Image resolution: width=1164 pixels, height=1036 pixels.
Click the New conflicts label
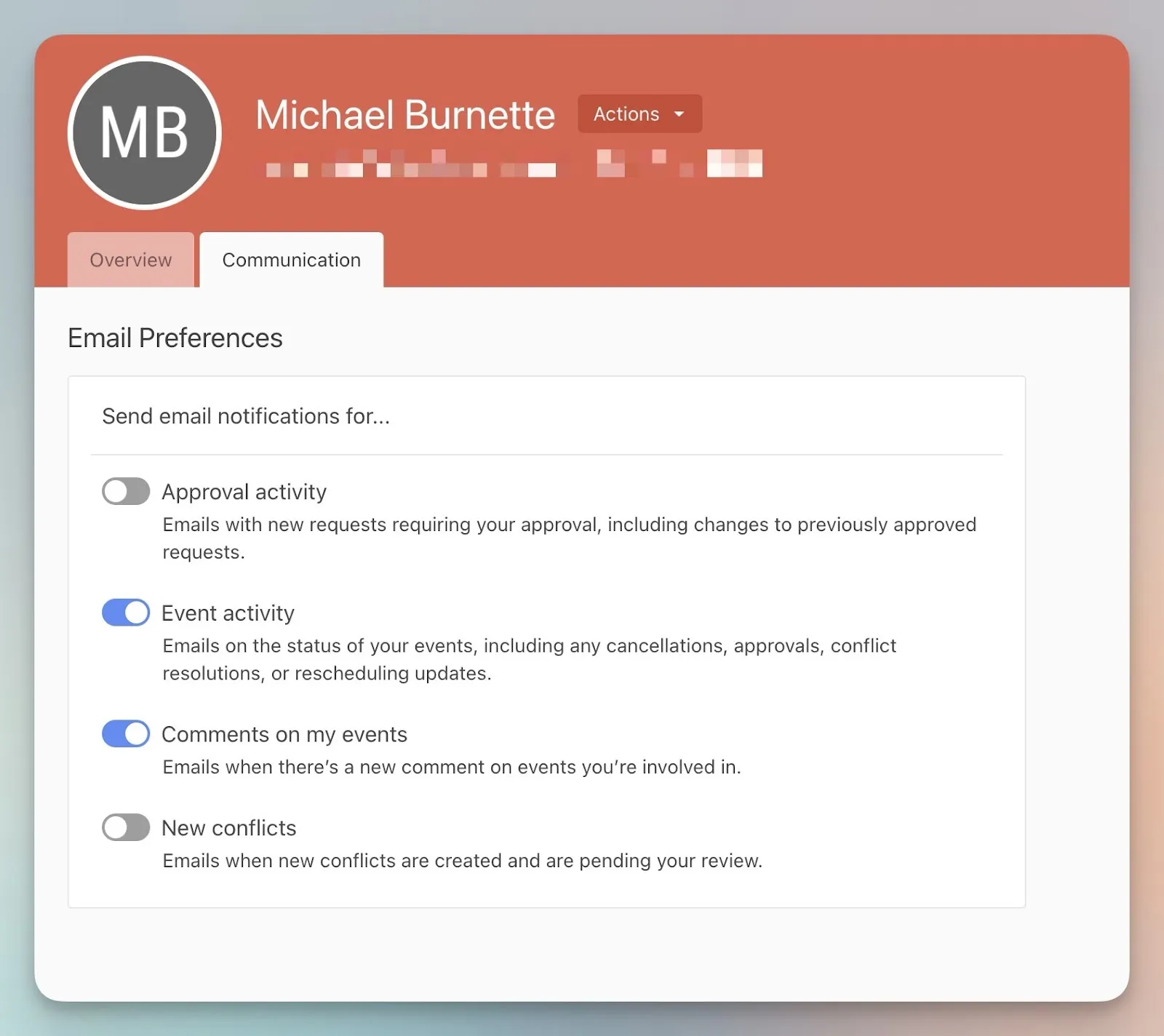coord(228,829)
